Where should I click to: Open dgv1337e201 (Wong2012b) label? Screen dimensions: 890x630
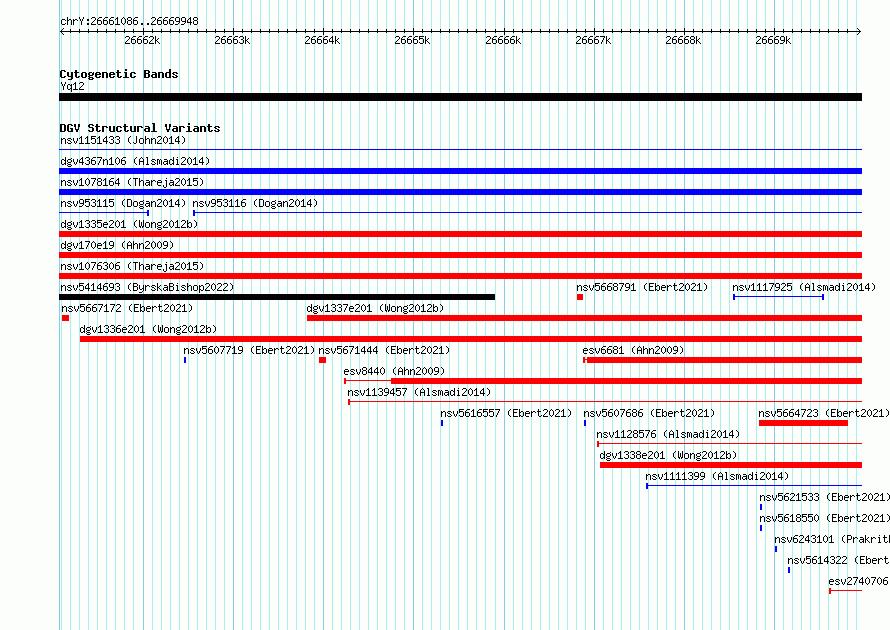click(375, 308)
